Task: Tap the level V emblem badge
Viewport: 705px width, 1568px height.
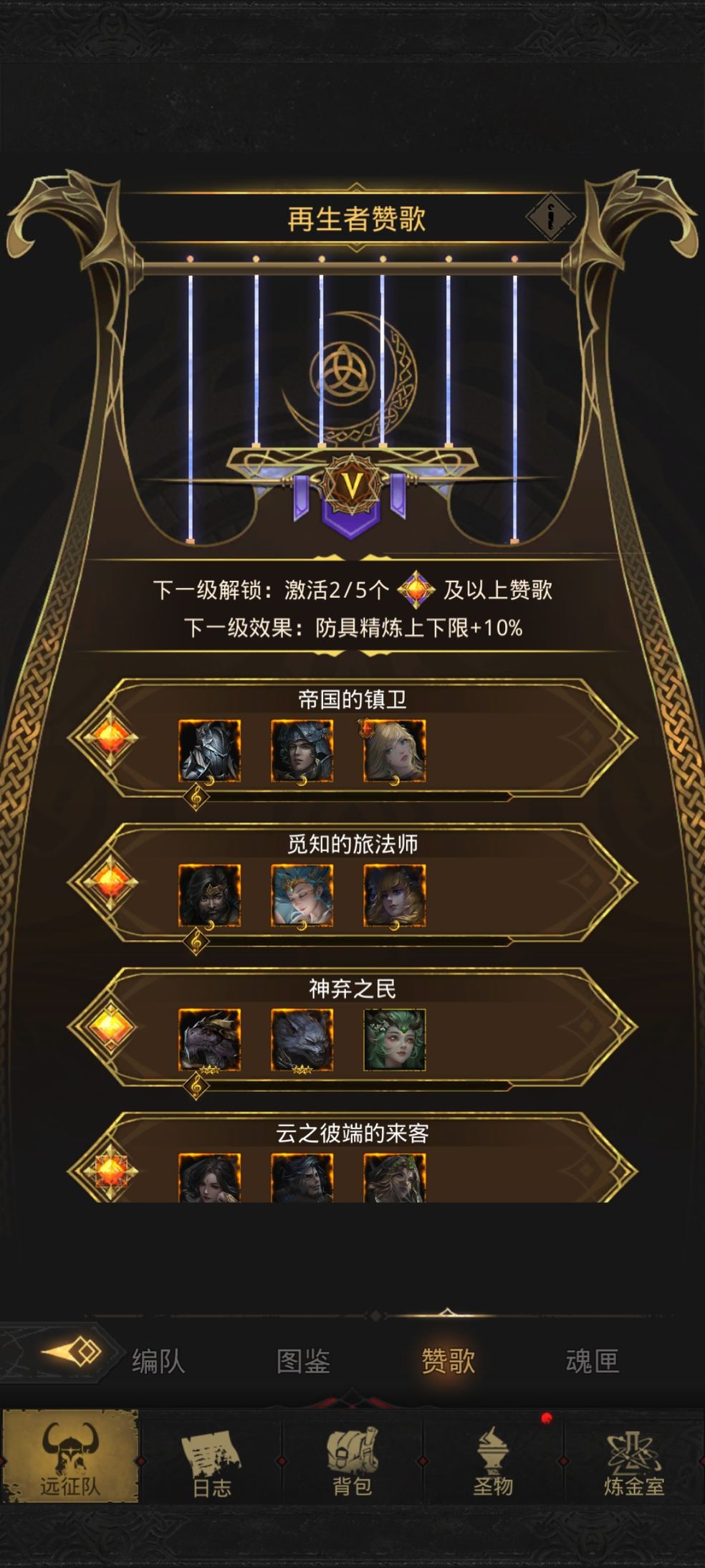Action: coord(351,486)
